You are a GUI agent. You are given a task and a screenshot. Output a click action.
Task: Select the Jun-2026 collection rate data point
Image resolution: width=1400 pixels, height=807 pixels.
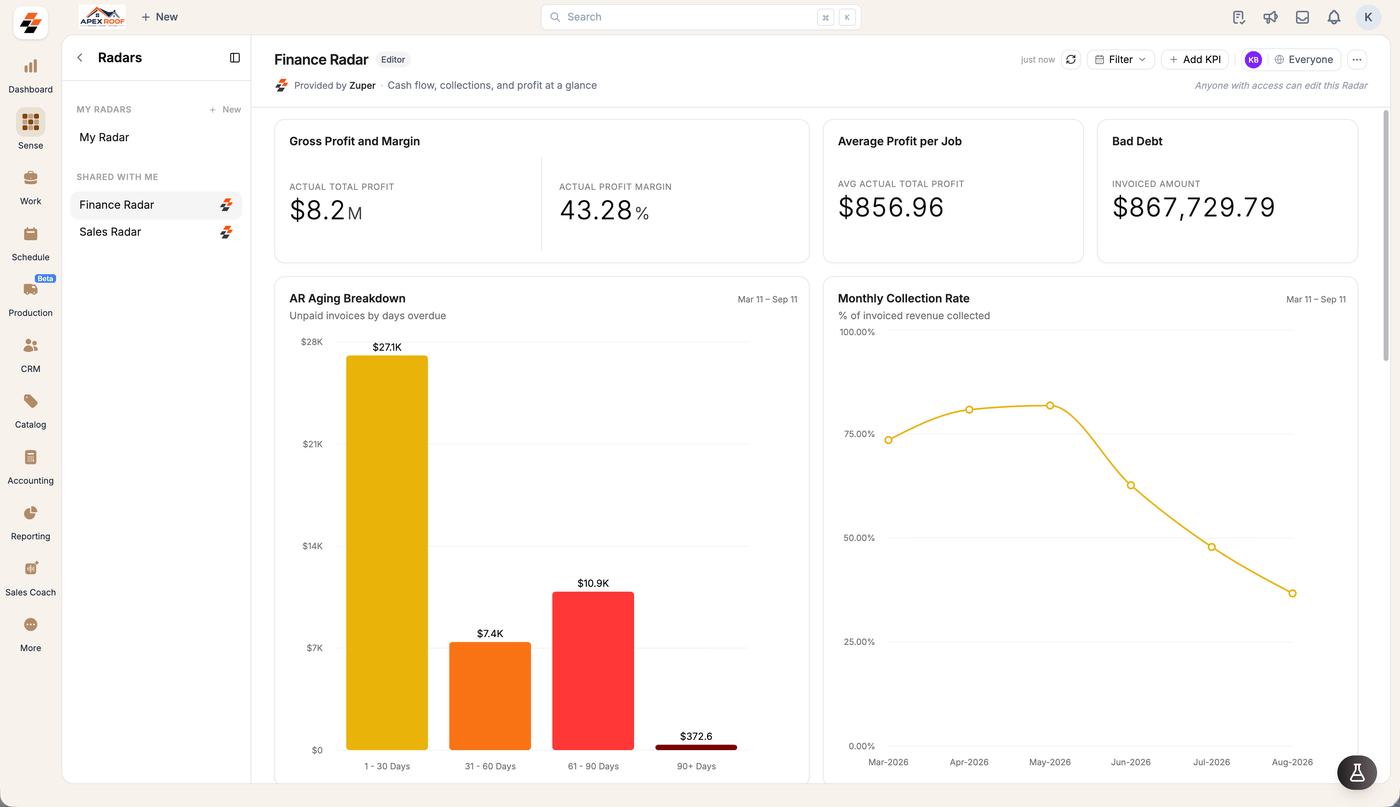[x=1131, y=485]
